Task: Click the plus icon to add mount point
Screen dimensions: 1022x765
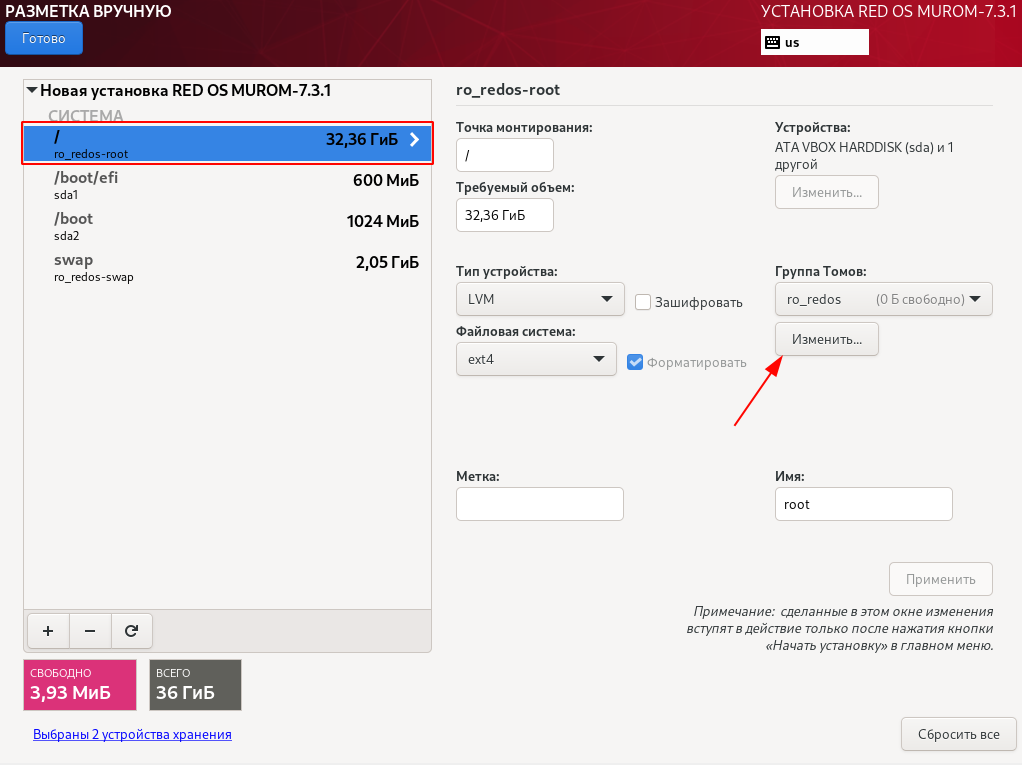Action: point(48,631)
